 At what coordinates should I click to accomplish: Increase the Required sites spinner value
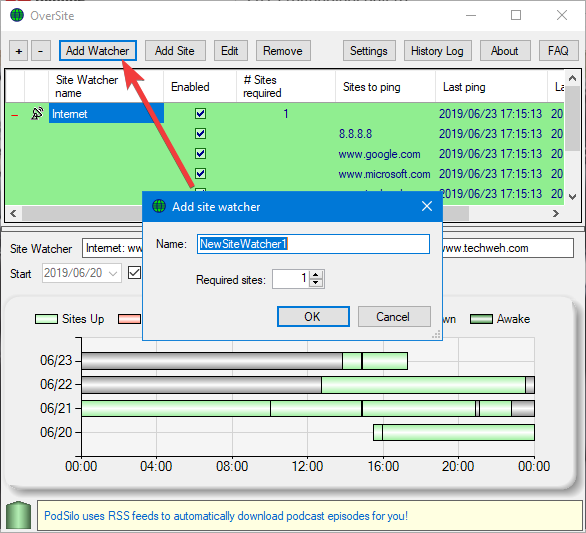(316, 275)
